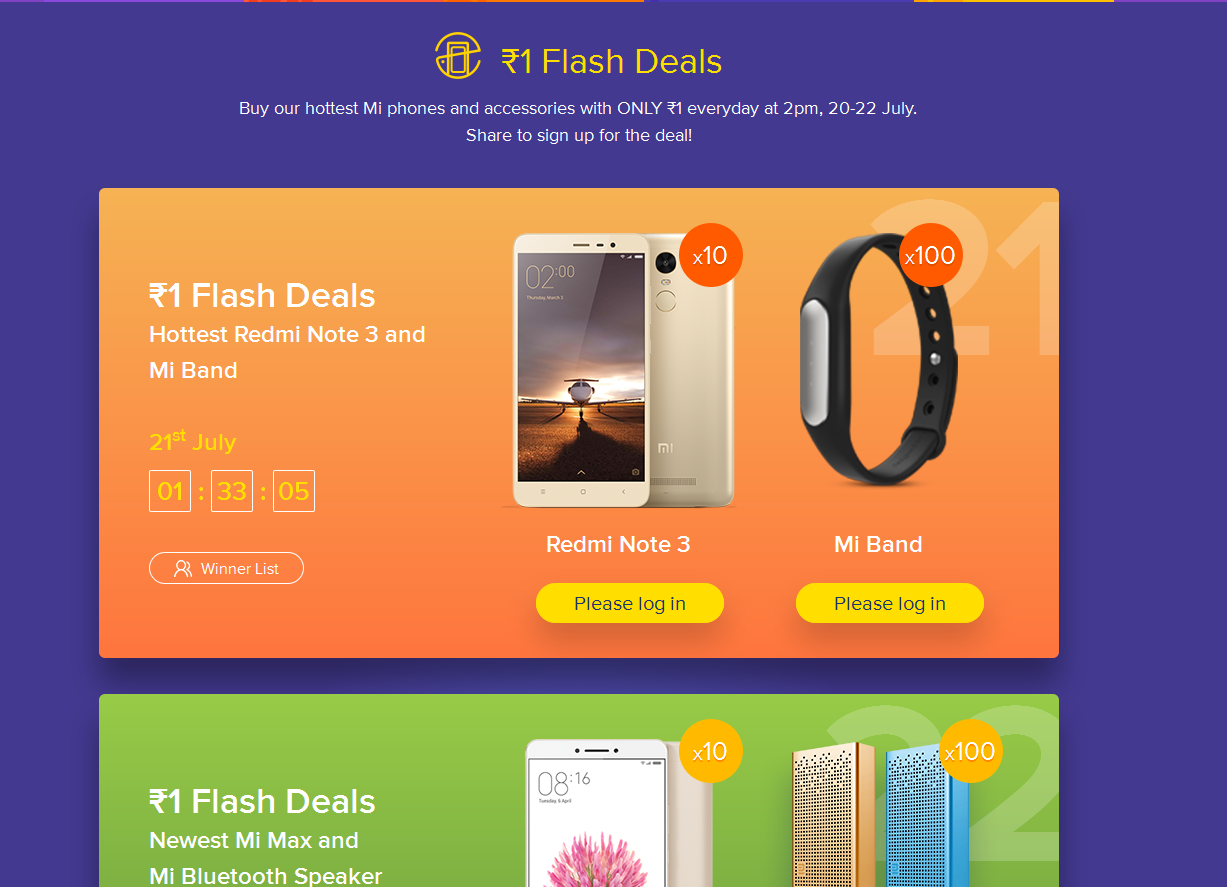Screen dimensions: 1227x887
Task: Click the yellow x10 badge on Mi Max
Action: coord(710,751)
